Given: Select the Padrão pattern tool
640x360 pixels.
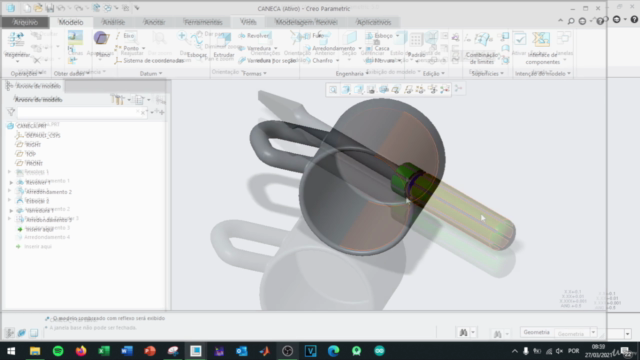Looking at the screenshot, I should click(x=416, y=45).
